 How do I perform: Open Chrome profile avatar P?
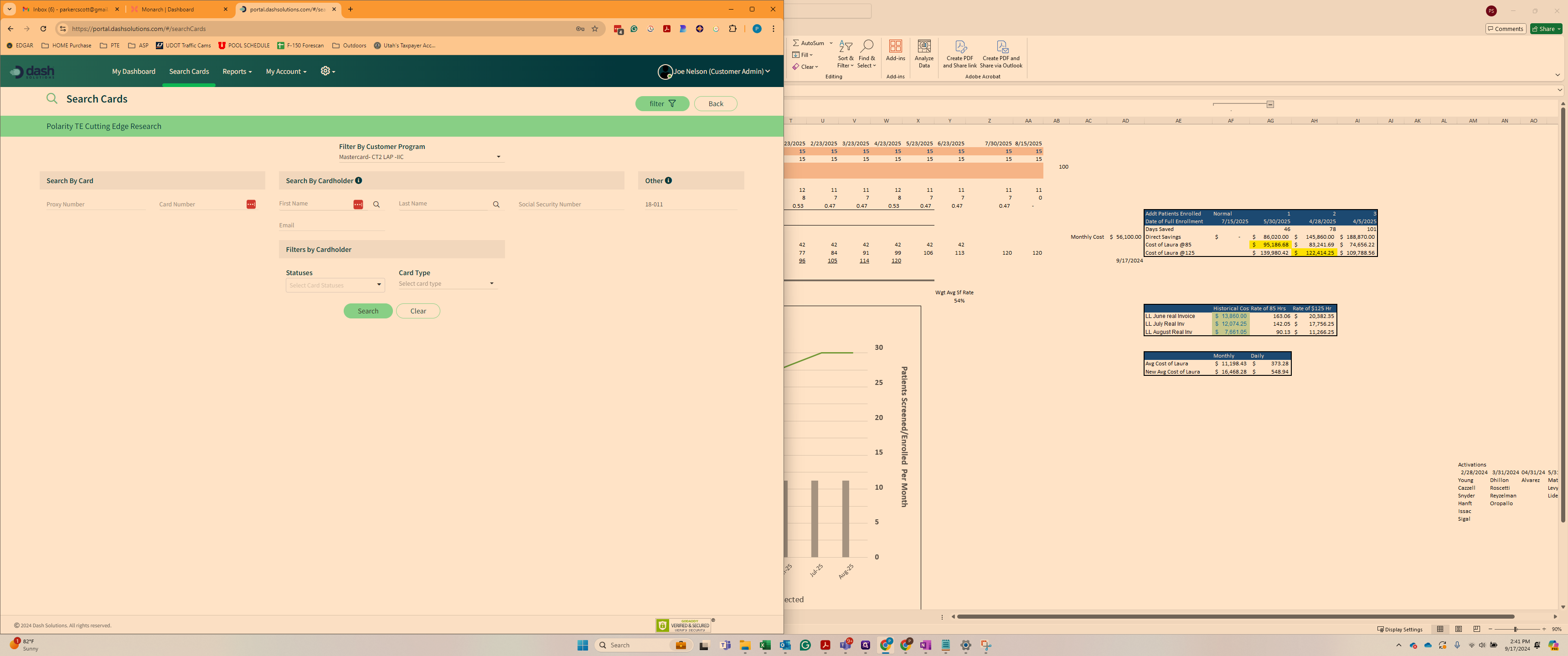pos(757,29)
